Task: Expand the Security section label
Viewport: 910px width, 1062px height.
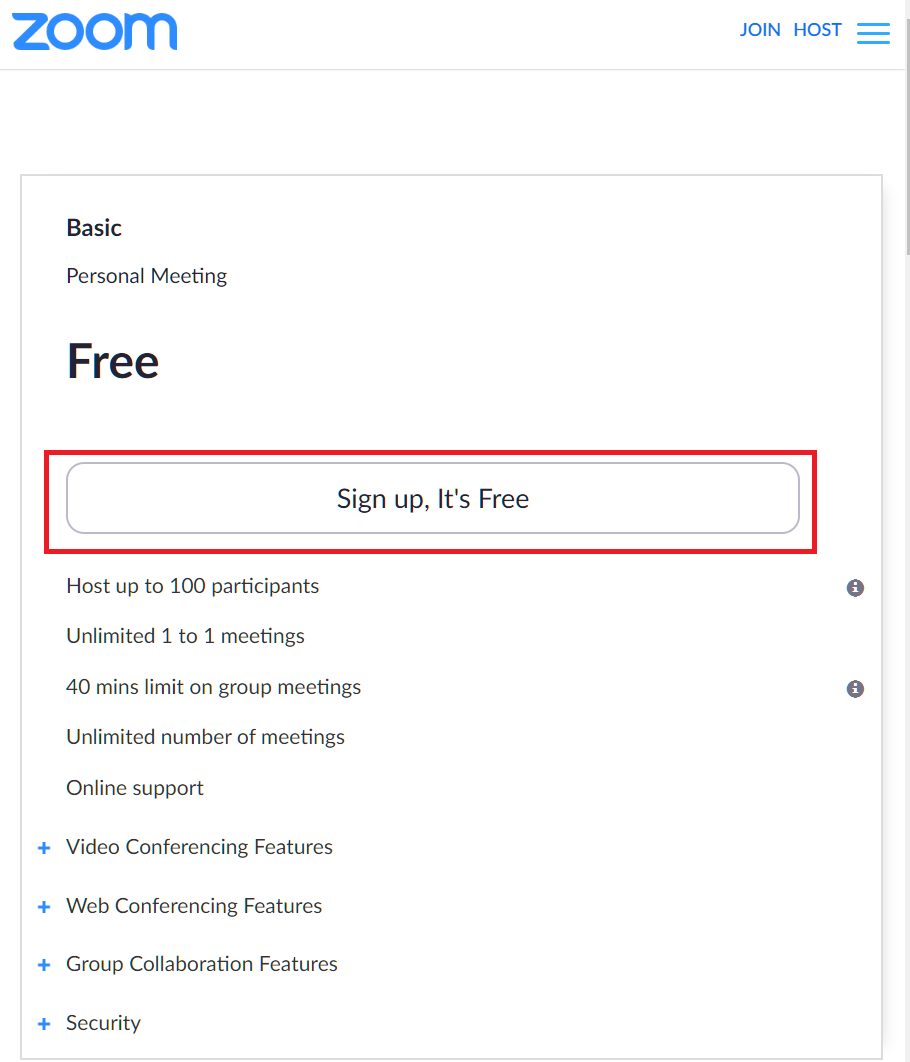Action: tap(103, 1023)
